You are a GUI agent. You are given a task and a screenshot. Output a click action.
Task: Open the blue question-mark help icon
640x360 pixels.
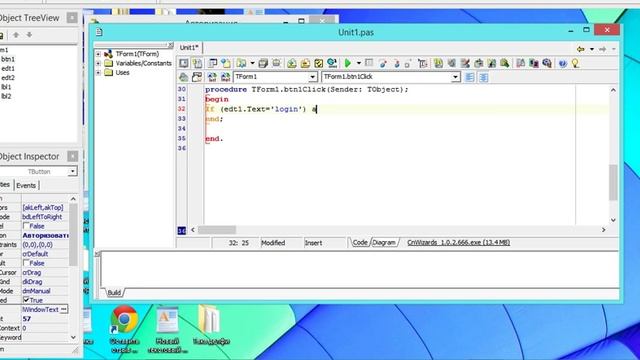[x=563, y=64]
